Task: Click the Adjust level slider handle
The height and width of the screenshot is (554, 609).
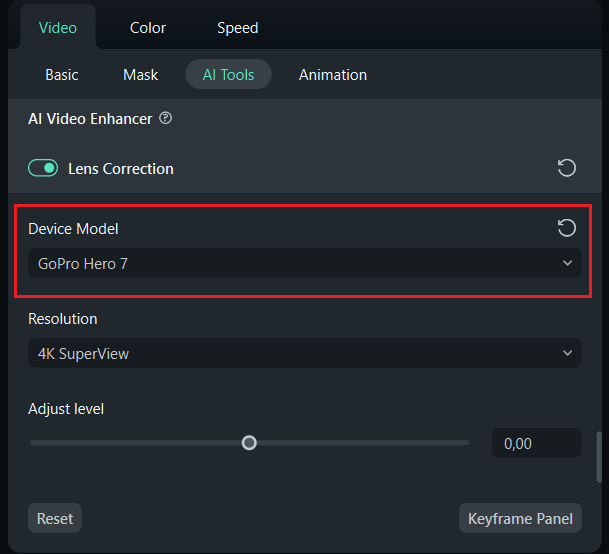Action: (x=249, y=443)
